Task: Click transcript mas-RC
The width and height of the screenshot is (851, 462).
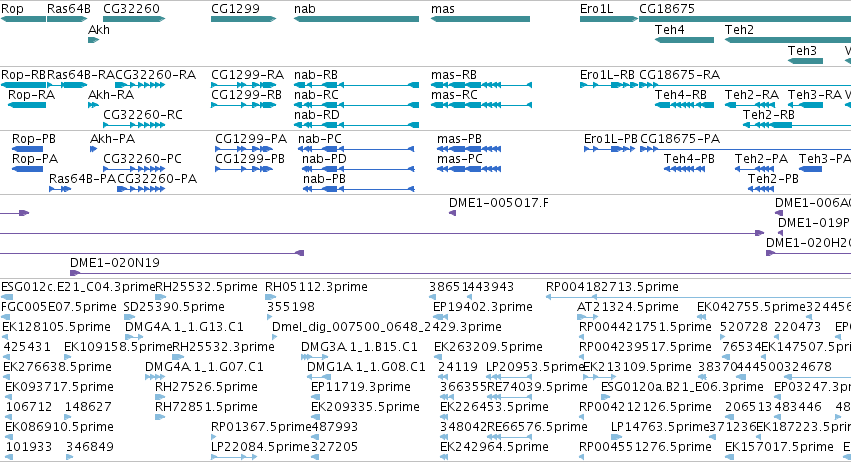Action: pos(454,95)
